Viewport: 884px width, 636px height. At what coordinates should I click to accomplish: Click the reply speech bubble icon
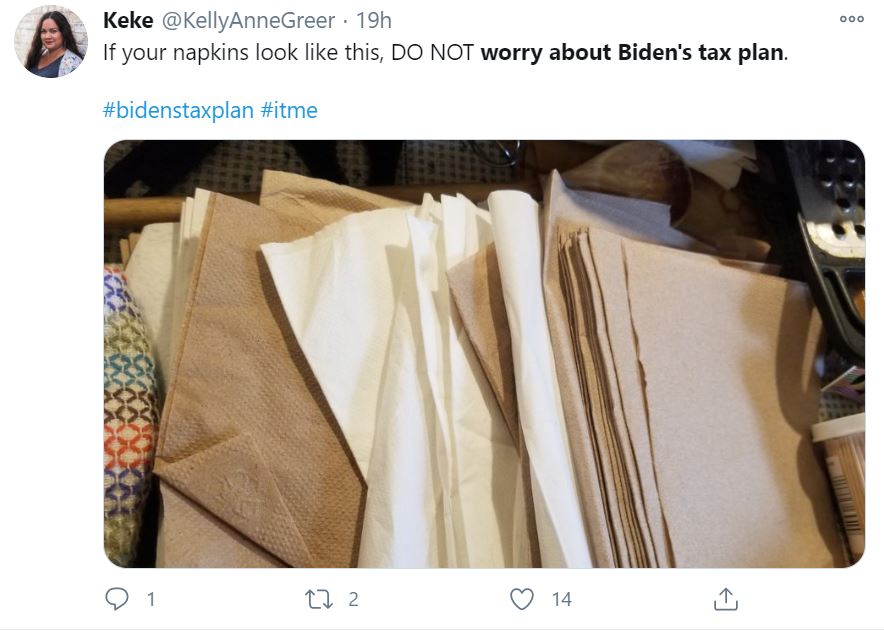pos(118,599)
